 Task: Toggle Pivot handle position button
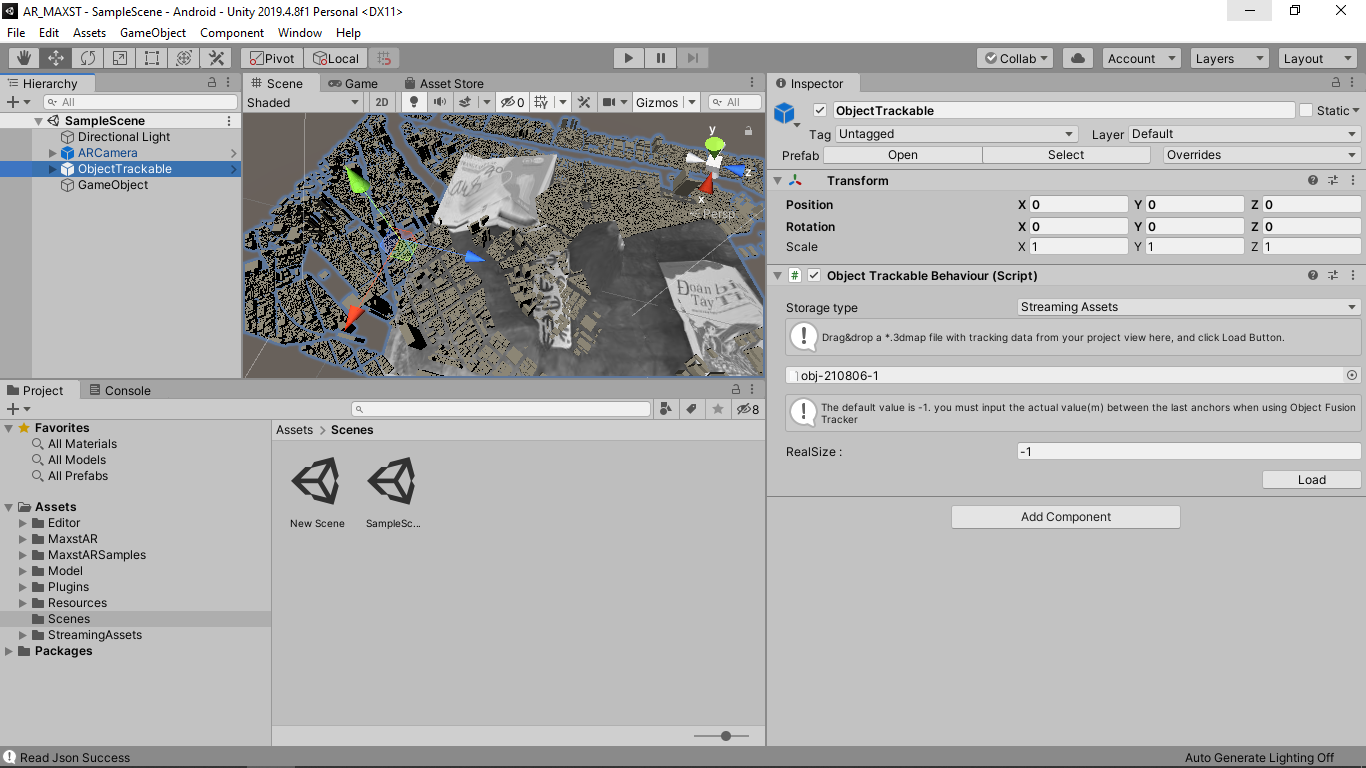[x=272, y=58]
